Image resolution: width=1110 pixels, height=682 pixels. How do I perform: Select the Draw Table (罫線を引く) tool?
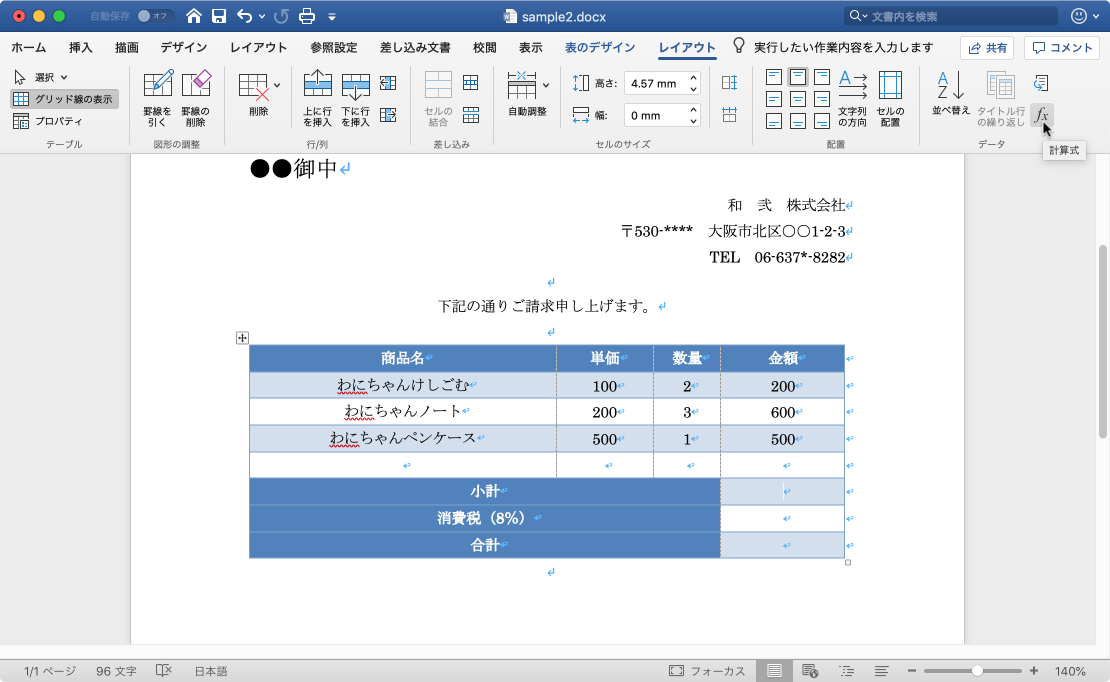coord(157,98)
